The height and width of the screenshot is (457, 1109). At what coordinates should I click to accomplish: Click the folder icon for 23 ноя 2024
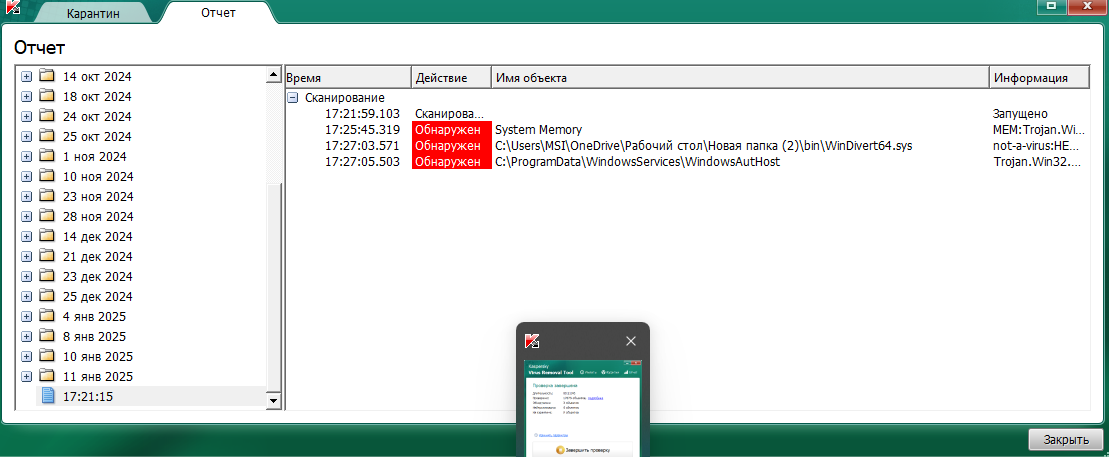coord(47,195)
